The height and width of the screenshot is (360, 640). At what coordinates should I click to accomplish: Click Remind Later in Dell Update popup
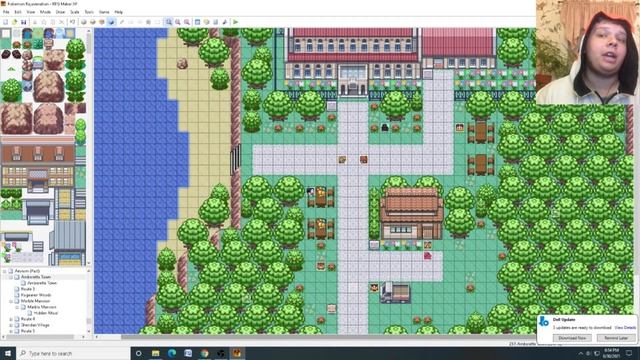[616, 338]
